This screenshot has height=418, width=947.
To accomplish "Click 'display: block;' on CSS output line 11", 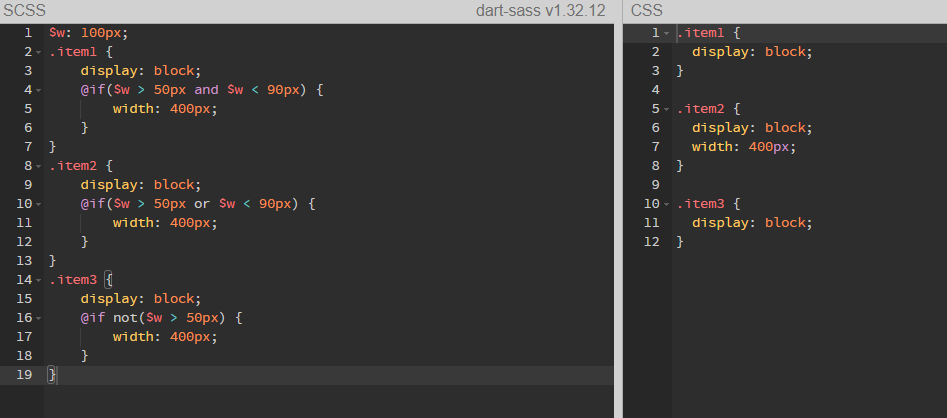I will coord(753,223).
